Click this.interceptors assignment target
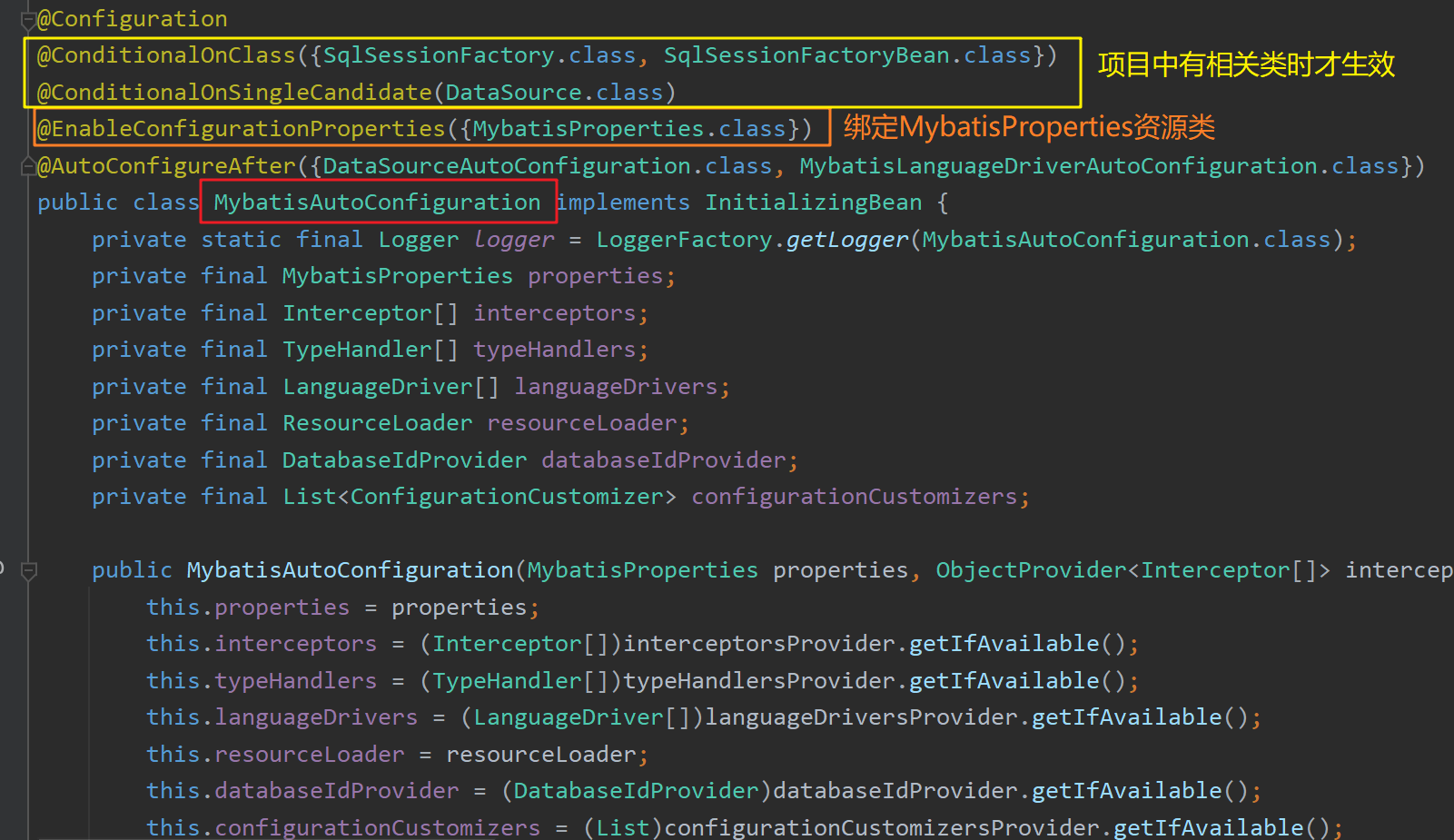The width and height of the screenshot is (1454, 840). click(262, 644)
